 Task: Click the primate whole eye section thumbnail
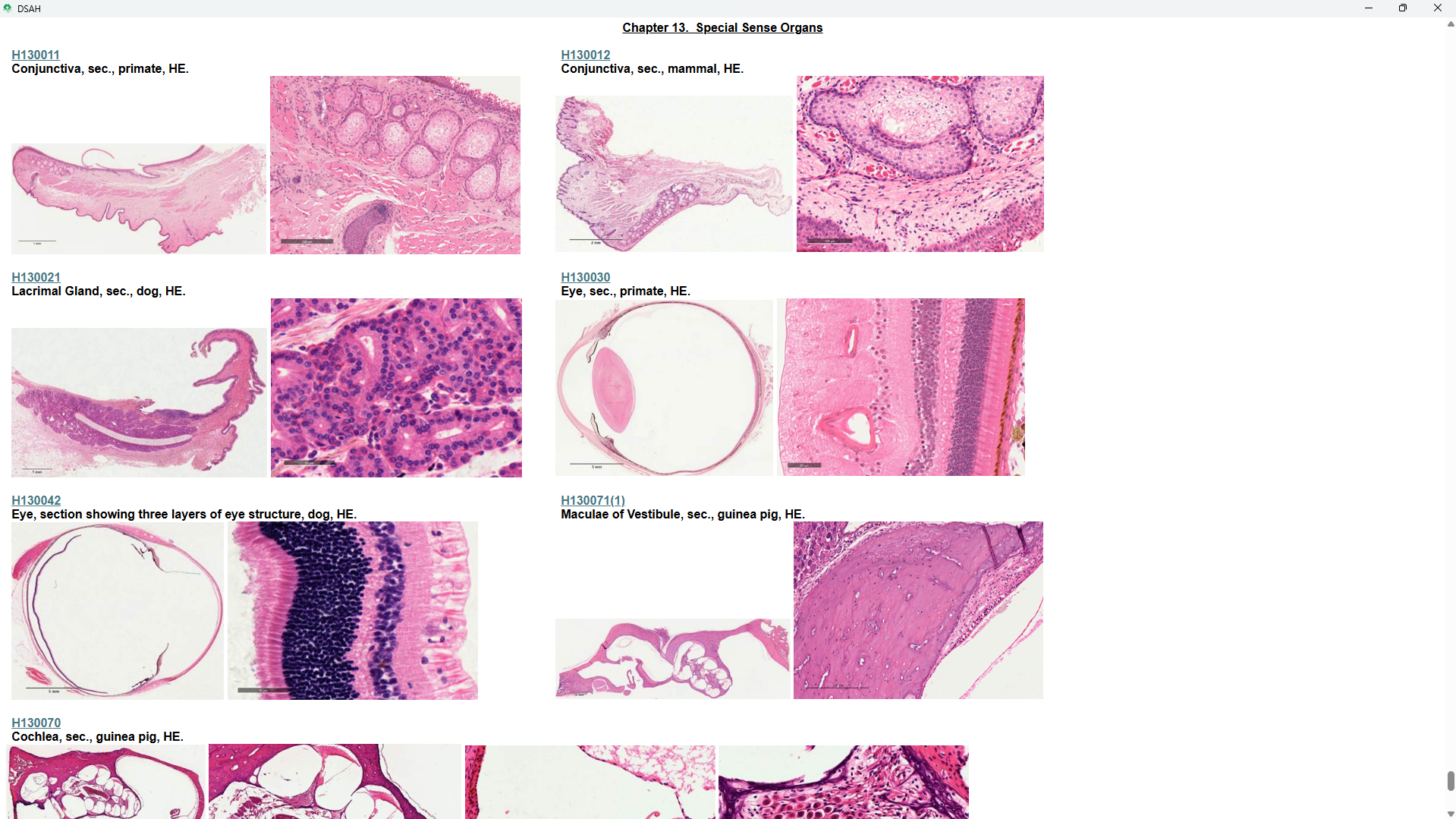(x=664, y=388)
